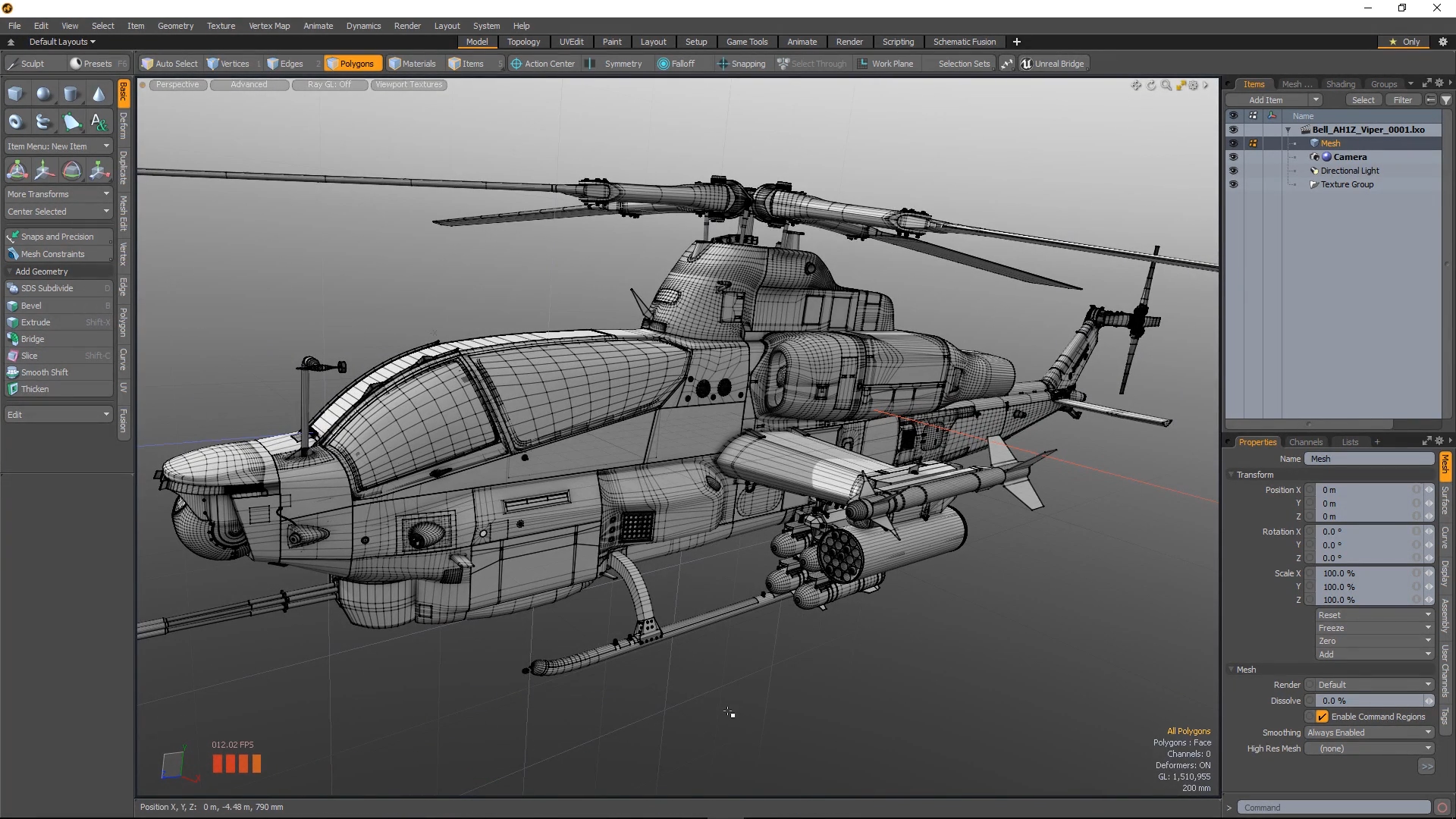The width and height of the screenshot is (1456, 819).
Task: Toggle Camera visibility in scene list
Action: pos(1232,156)
